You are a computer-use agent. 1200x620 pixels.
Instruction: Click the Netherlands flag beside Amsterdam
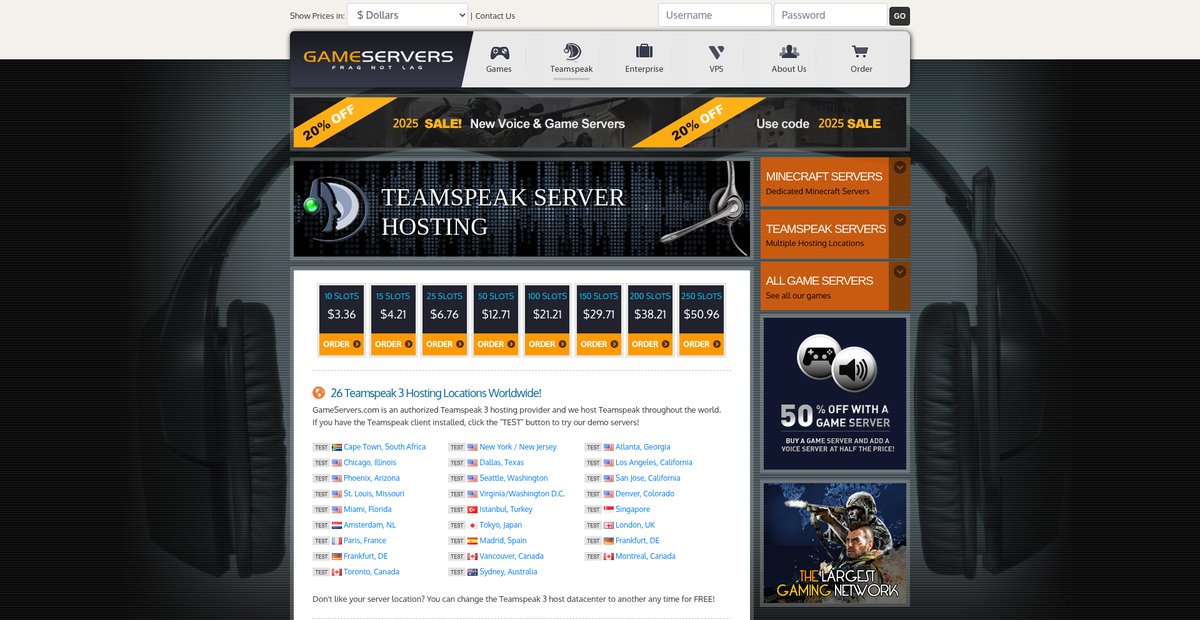click(x=337, y=525)
